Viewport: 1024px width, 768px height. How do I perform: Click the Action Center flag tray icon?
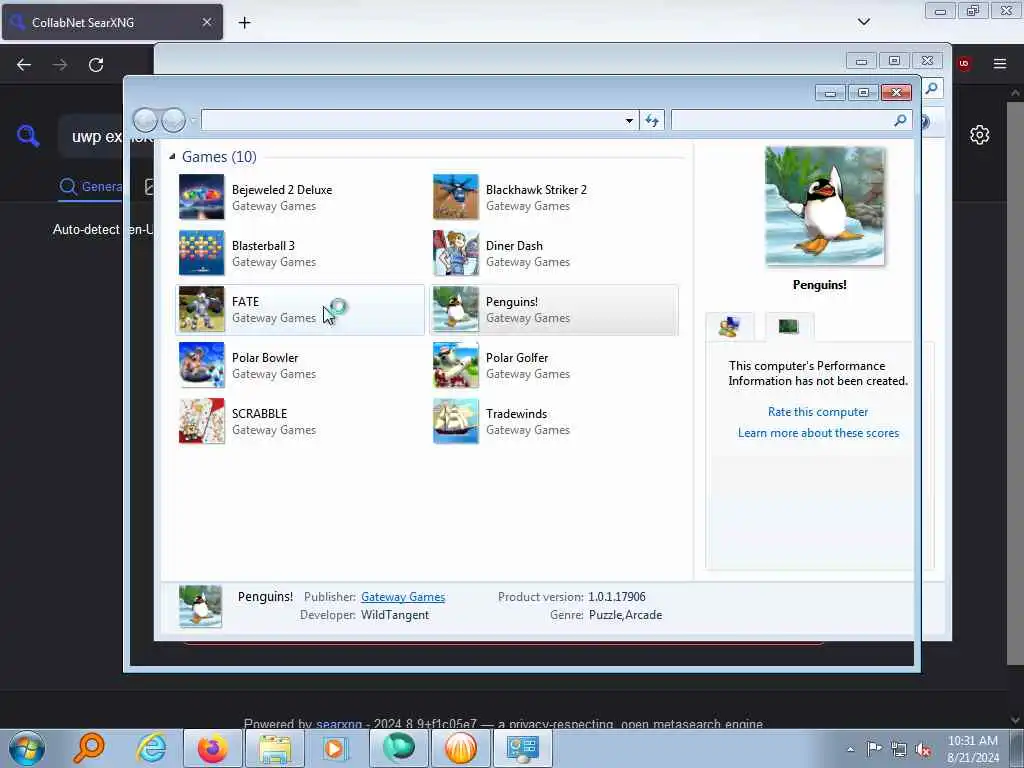[x=874, y=749]
